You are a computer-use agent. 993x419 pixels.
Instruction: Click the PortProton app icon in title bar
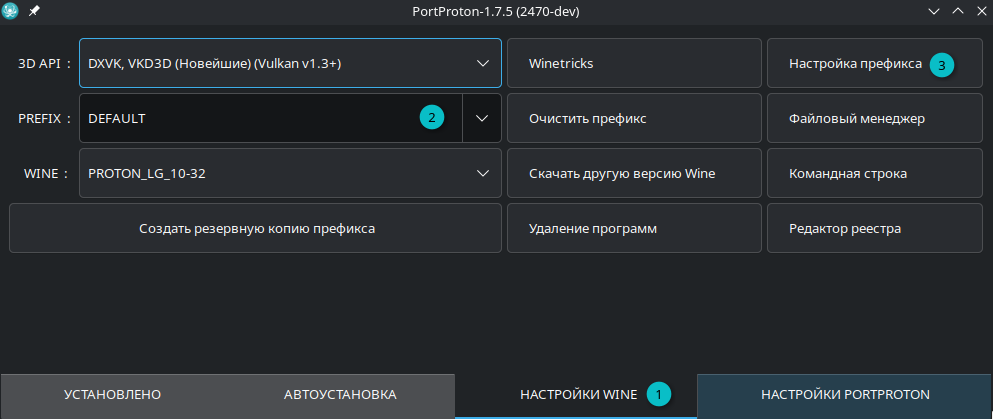(11, 11)
